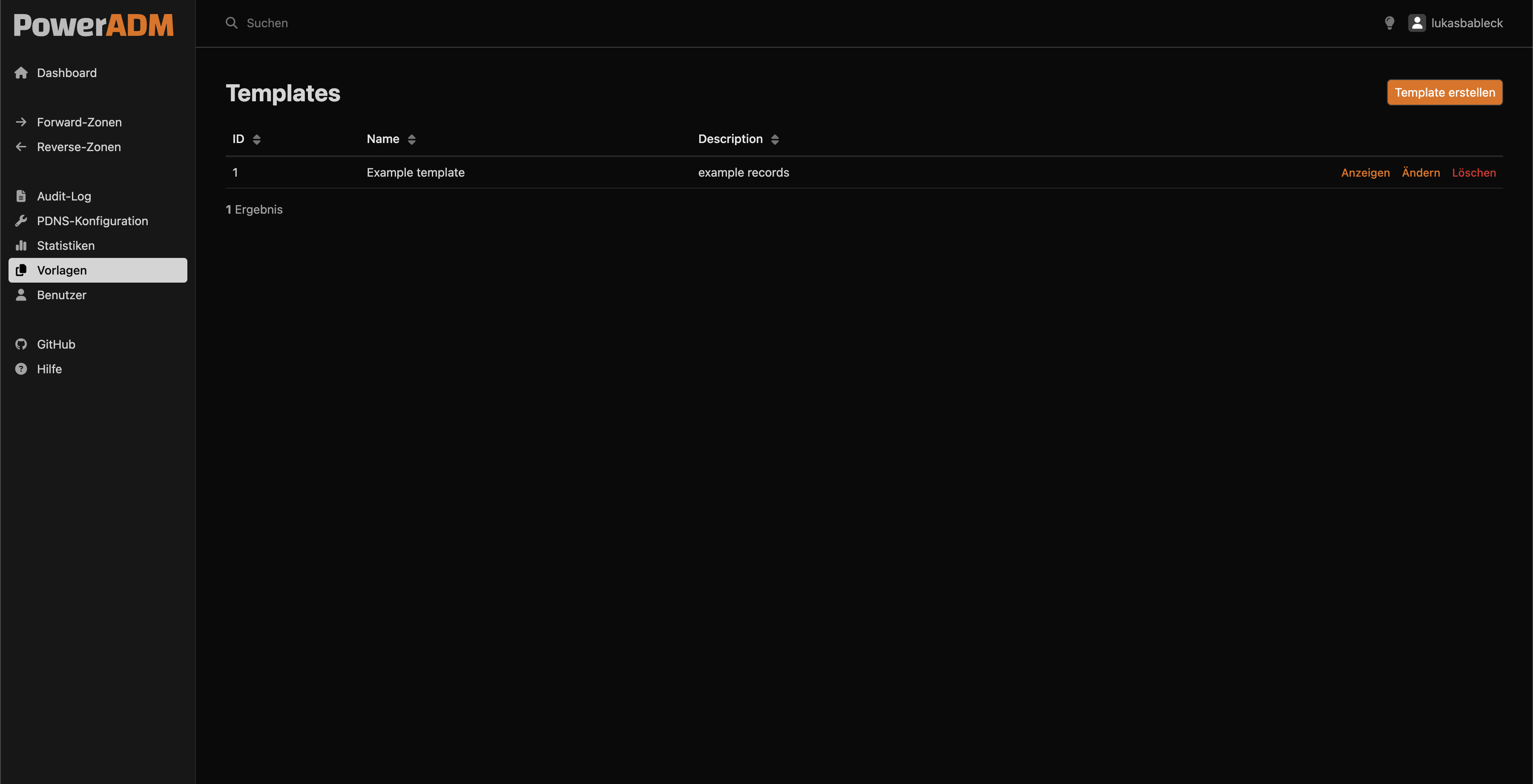This screenshot has width=1533, height=784.
Task: Click the PDNS-Konfiguration wrench icon
Action: 21,220
